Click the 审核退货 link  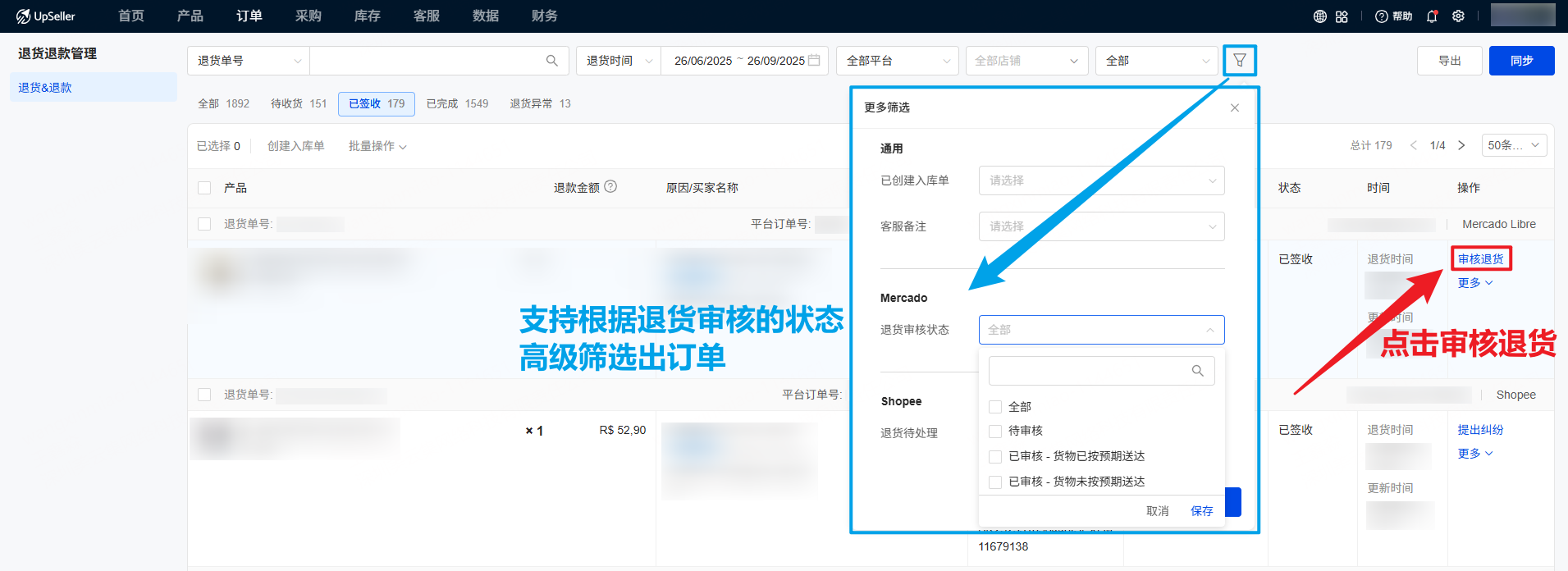coord(1480,259)
